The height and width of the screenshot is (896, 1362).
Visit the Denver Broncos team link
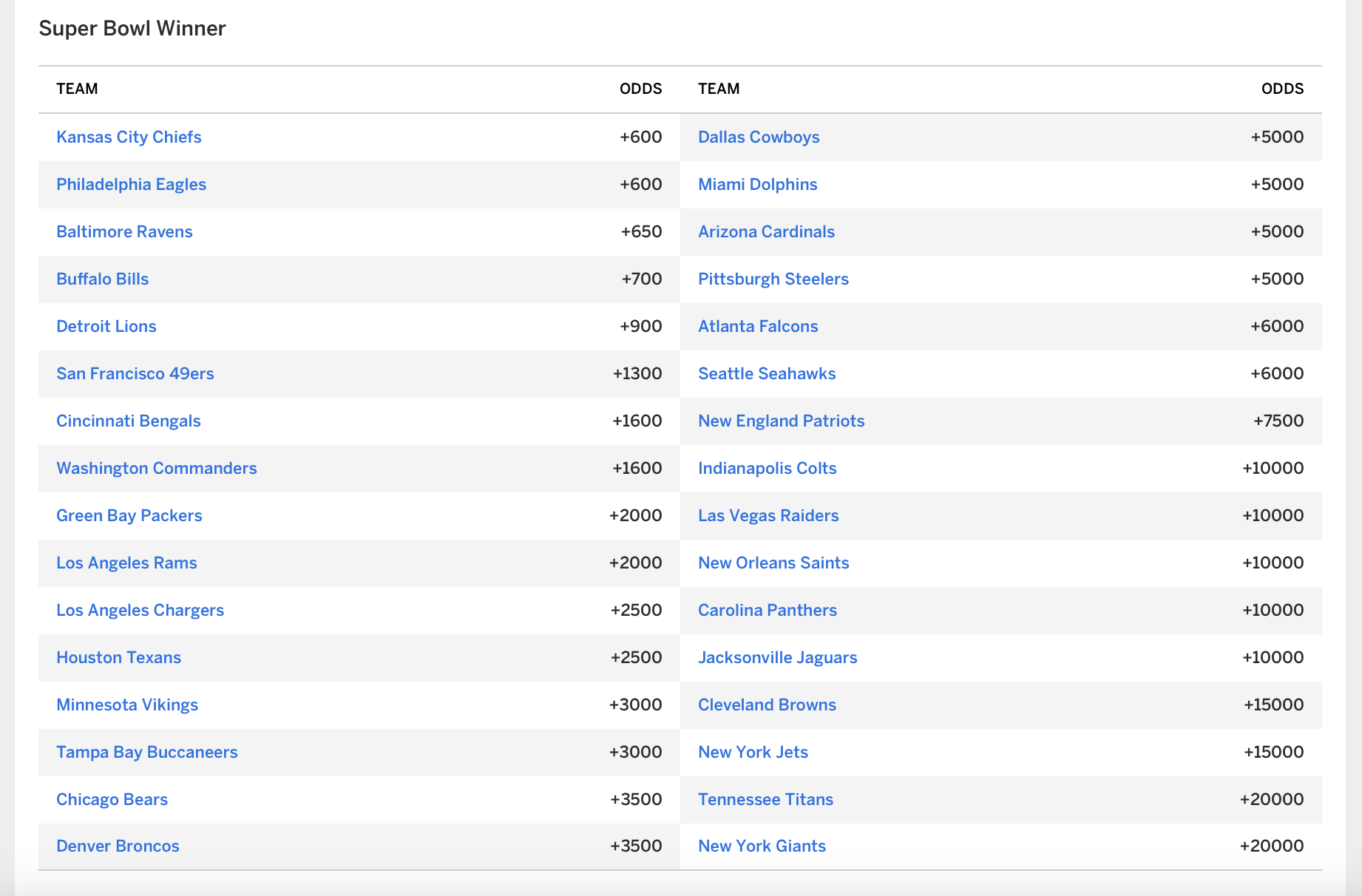pyautogui.click(x=118, y=846)
